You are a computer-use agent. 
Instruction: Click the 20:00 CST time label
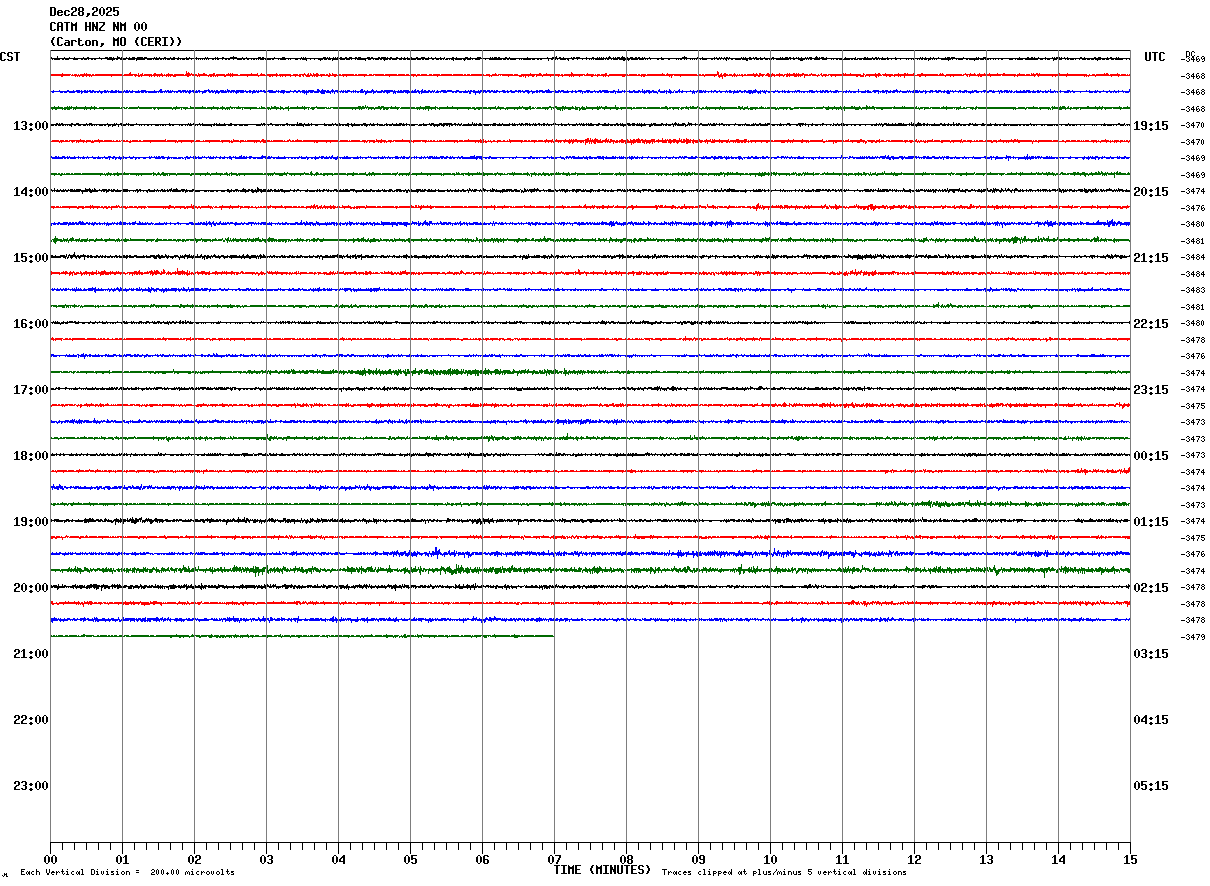click(x=30, y=588)
